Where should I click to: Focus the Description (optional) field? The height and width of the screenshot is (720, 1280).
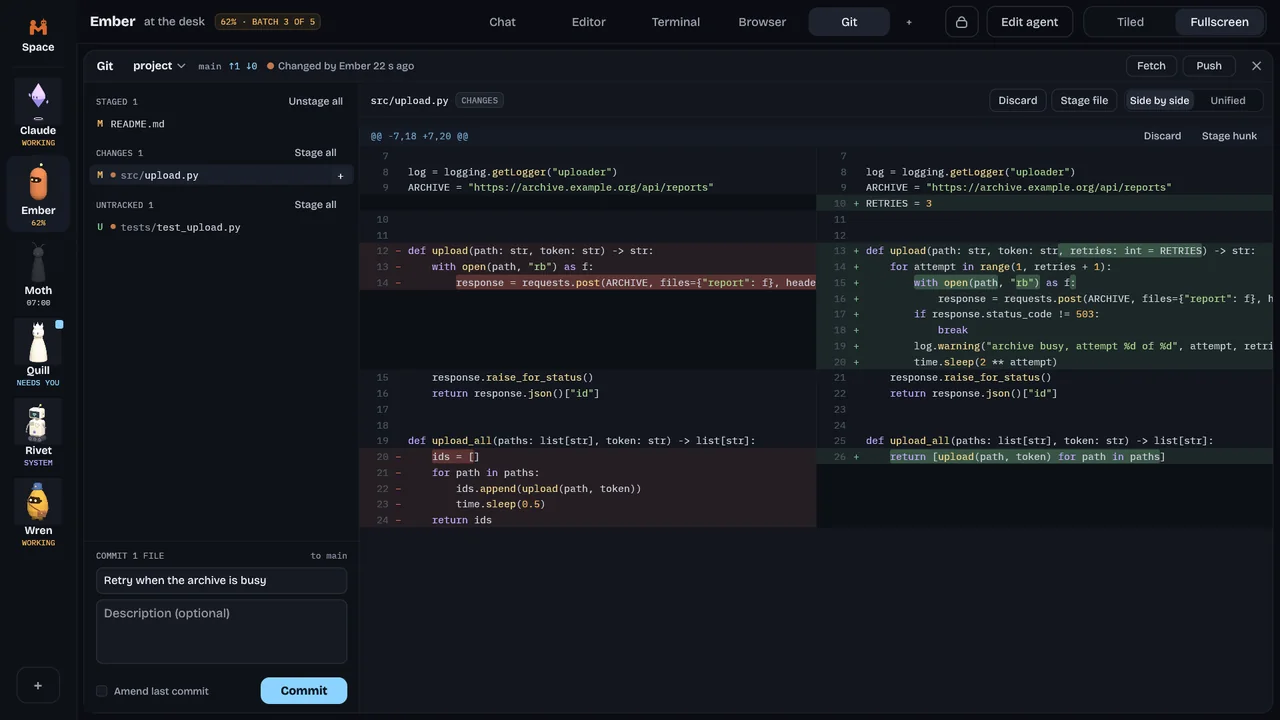point(221,632)
